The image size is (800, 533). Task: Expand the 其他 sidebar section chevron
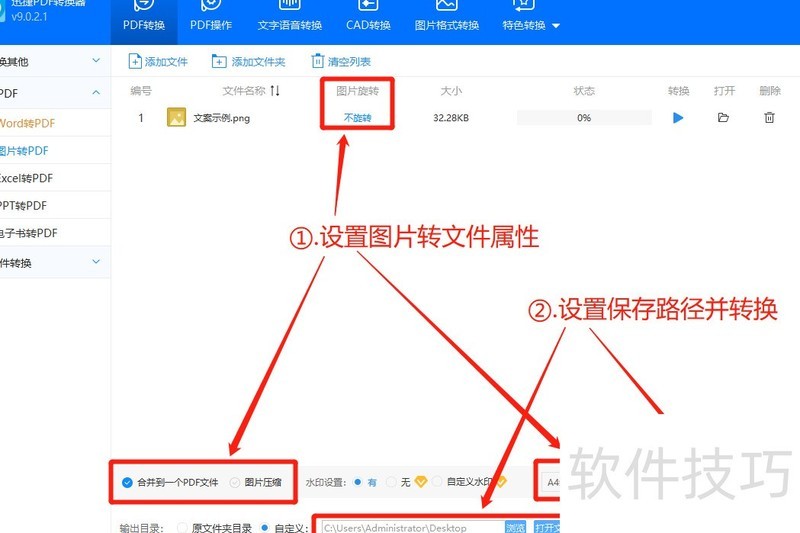(x=96, y=60)
